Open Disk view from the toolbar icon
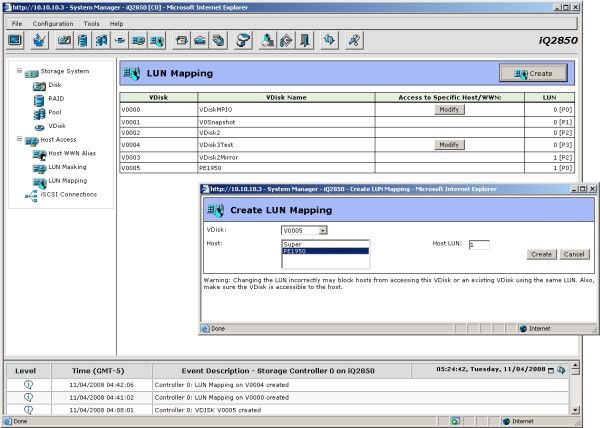600x428 pixels. [64, 40]
